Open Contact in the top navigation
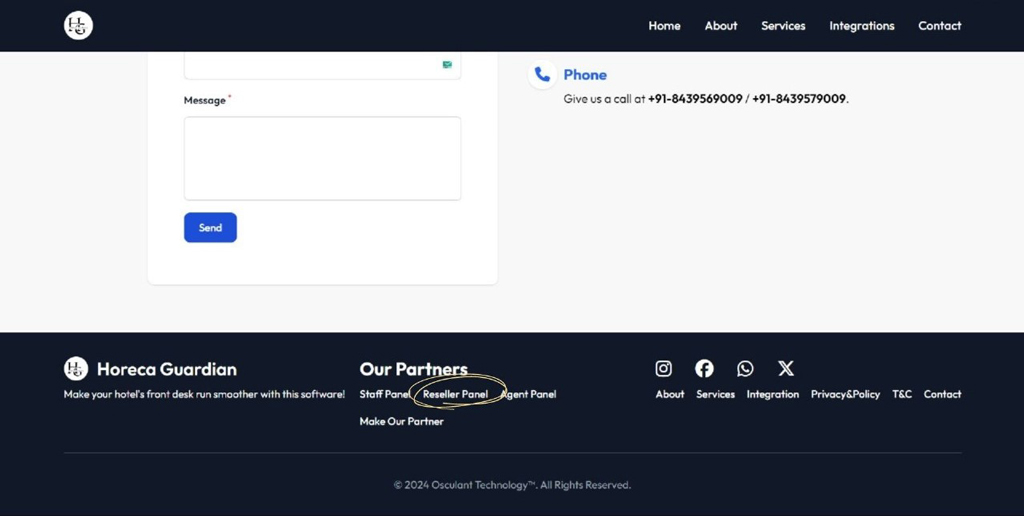The height and width of the screenshot is (516, 1024). 939,26
